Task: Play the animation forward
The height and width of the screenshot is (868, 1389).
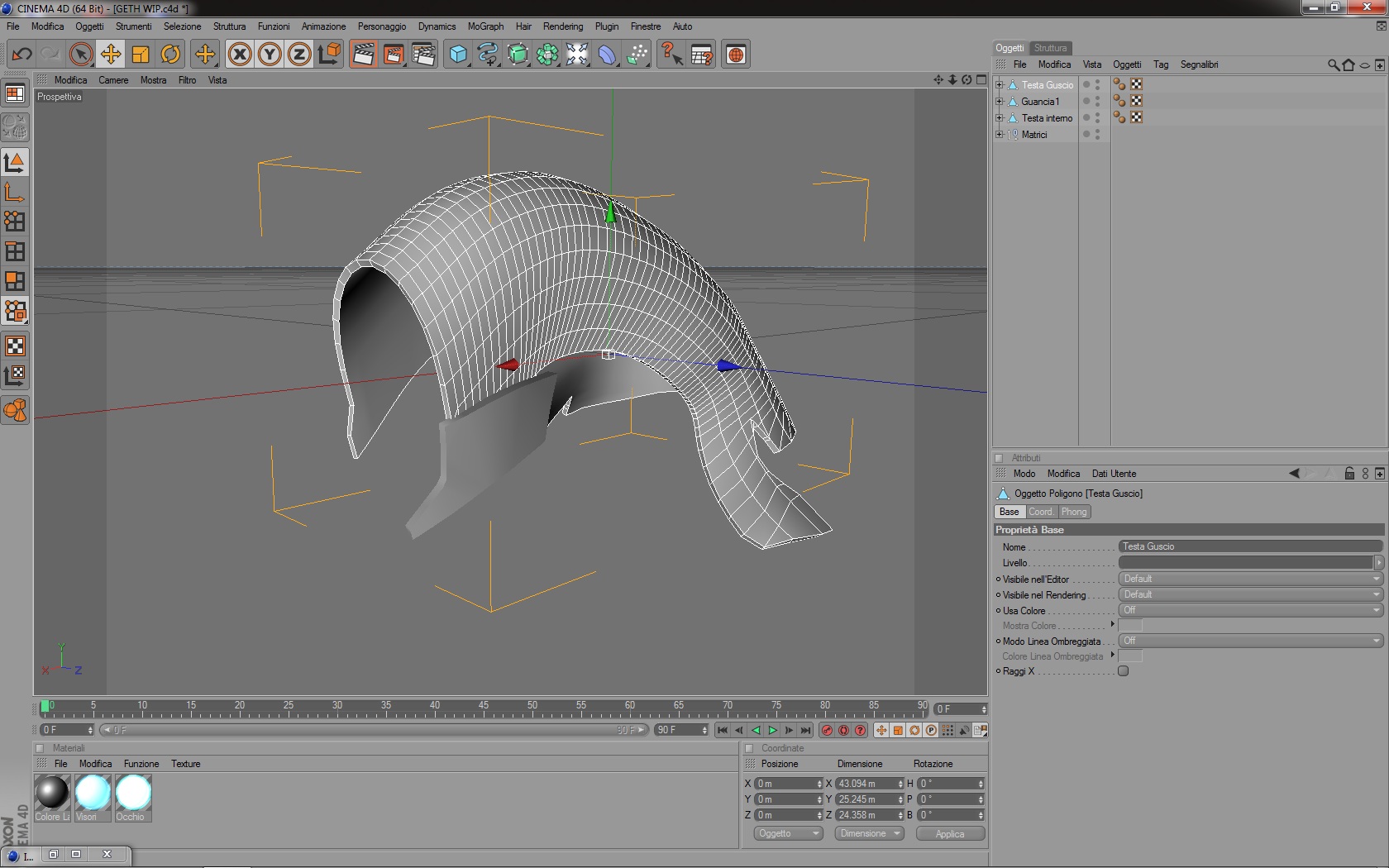Action: click(772, 730)
